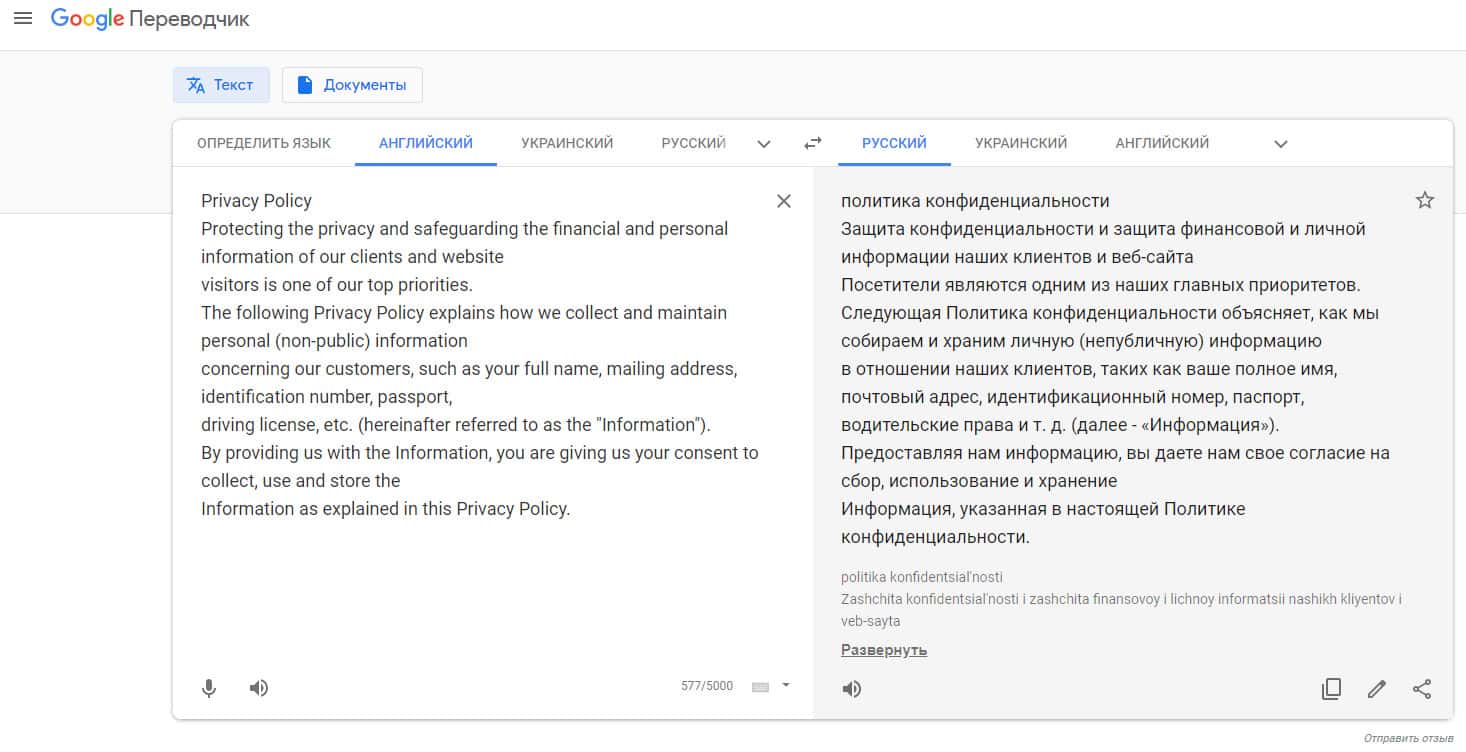Open the keyboard input tools dropdown
Screen dimensions: 1466x752
785,686
